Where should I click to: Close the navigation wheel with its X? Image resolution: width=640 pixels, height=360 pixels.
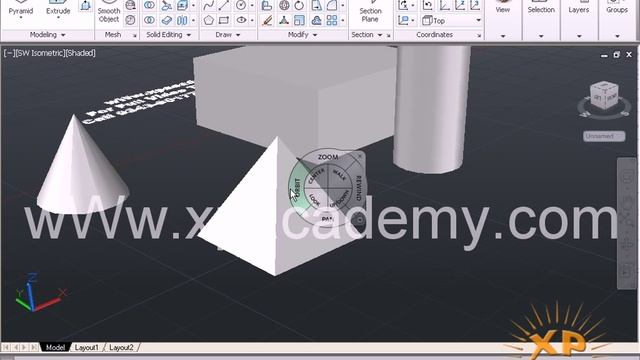click(x=360, y=156)
